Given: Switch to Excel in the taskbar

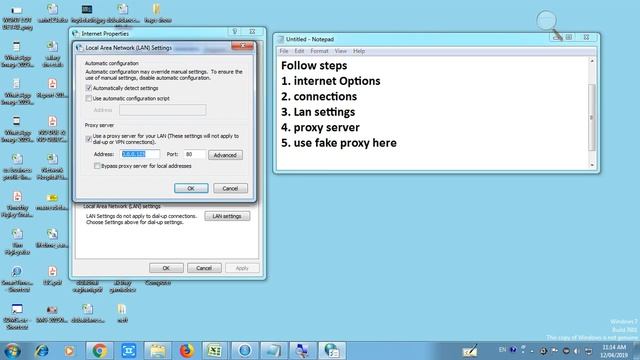Looking at the screenshot, I should click(x=215, y=351).
